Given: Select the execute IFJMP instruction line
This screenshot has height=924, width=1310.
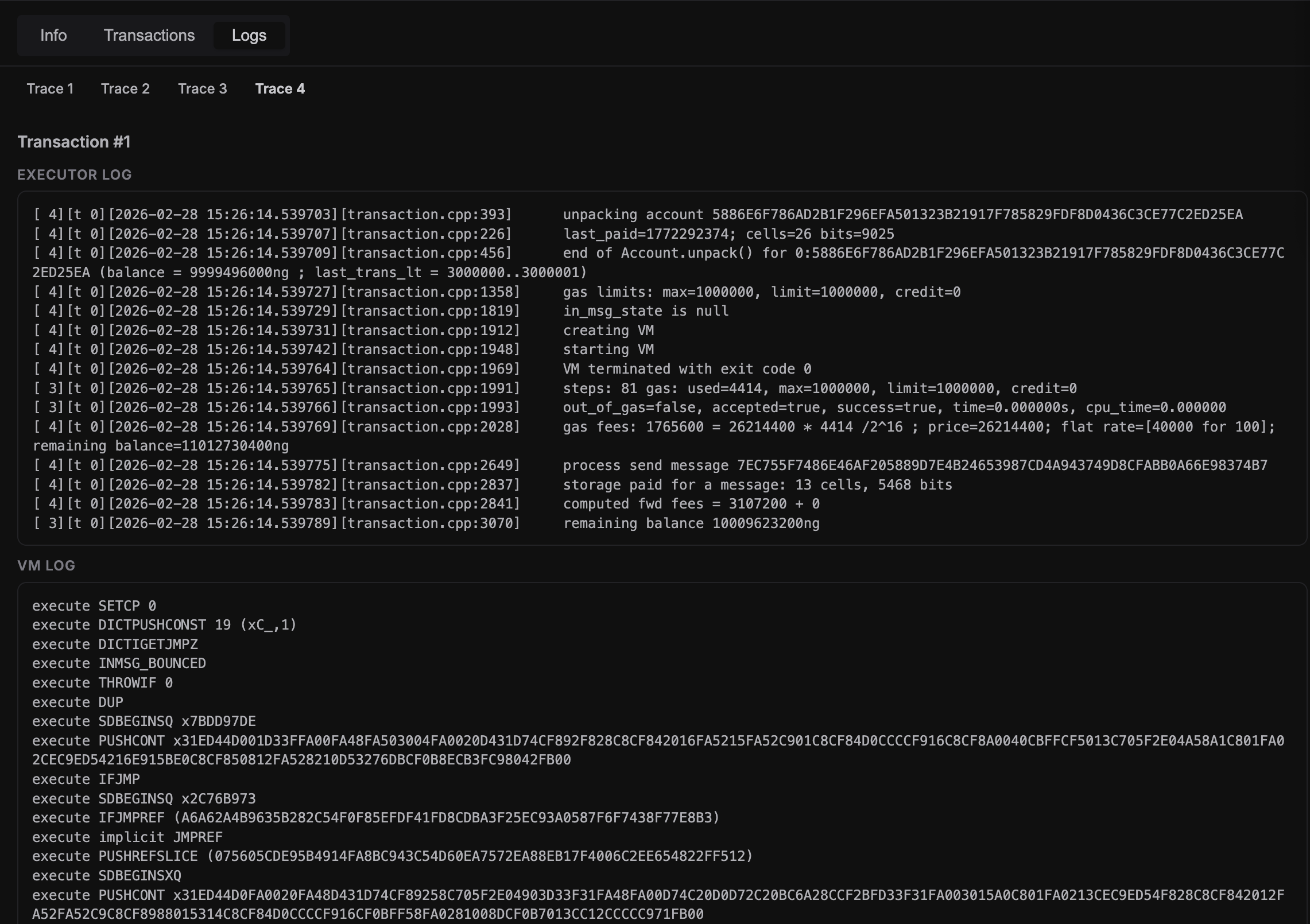Looking at the screenshot, I should (x=86, y=779).
